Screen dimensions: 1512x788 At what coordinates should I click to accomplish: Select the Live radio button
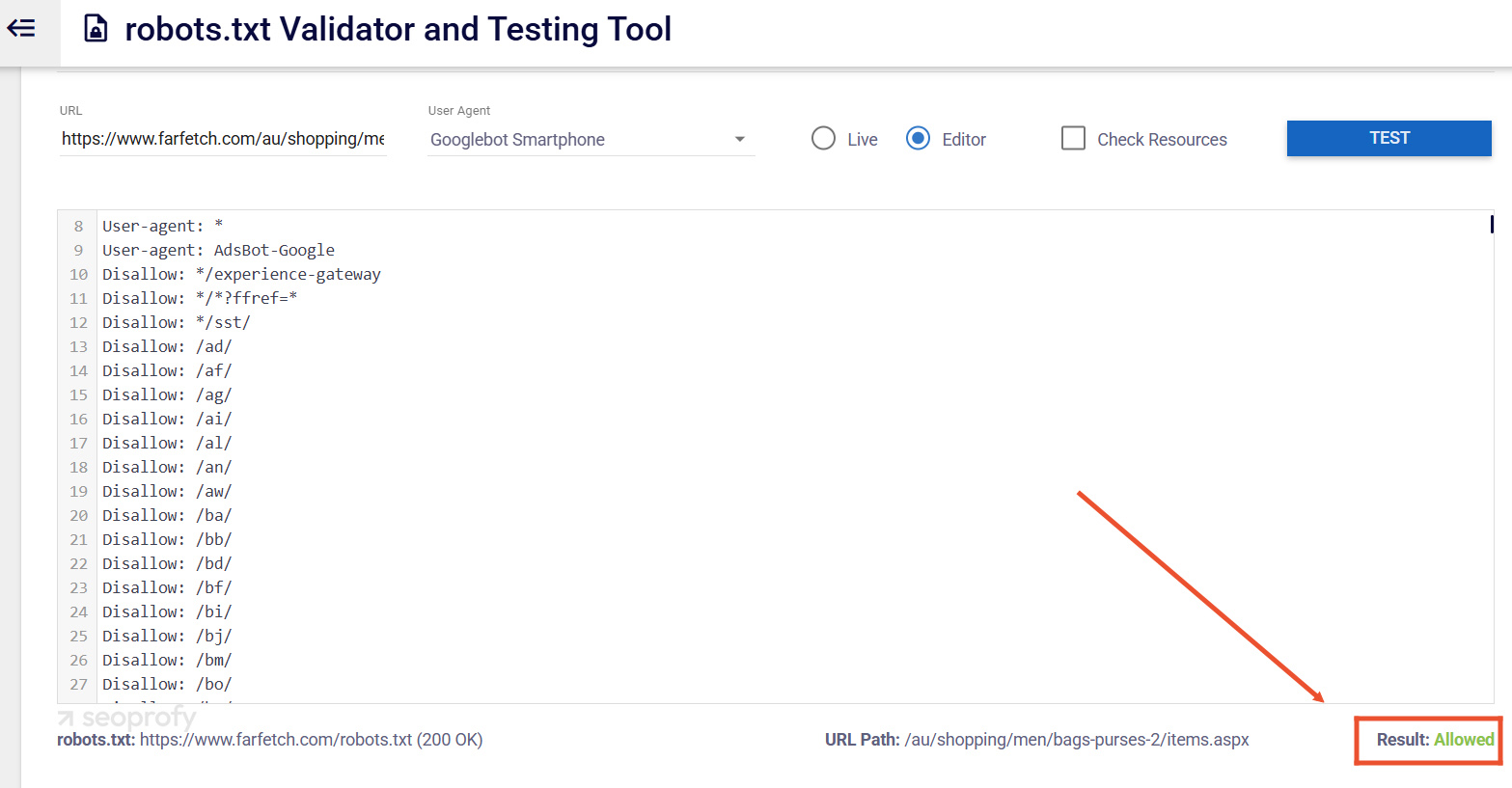pyautogui.click(x=823, y=139)
